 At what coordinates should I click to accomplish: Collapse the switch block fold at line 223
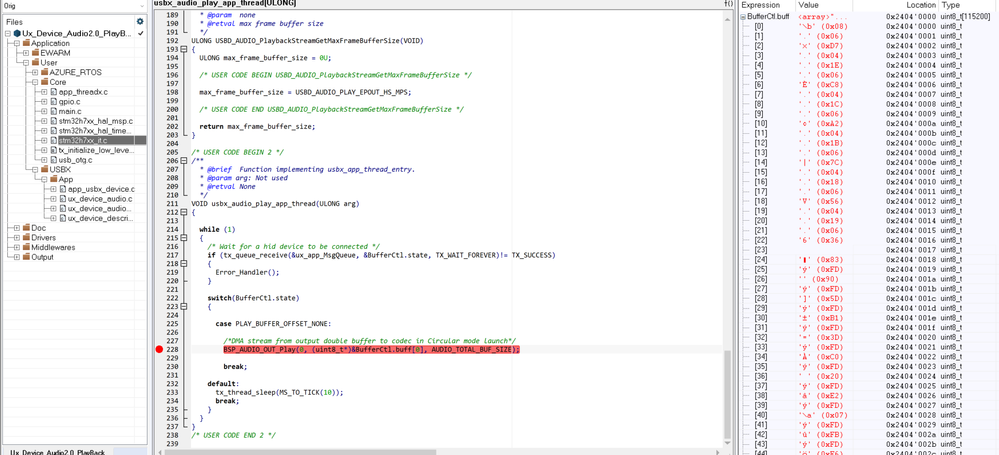(x=184, y=307)
